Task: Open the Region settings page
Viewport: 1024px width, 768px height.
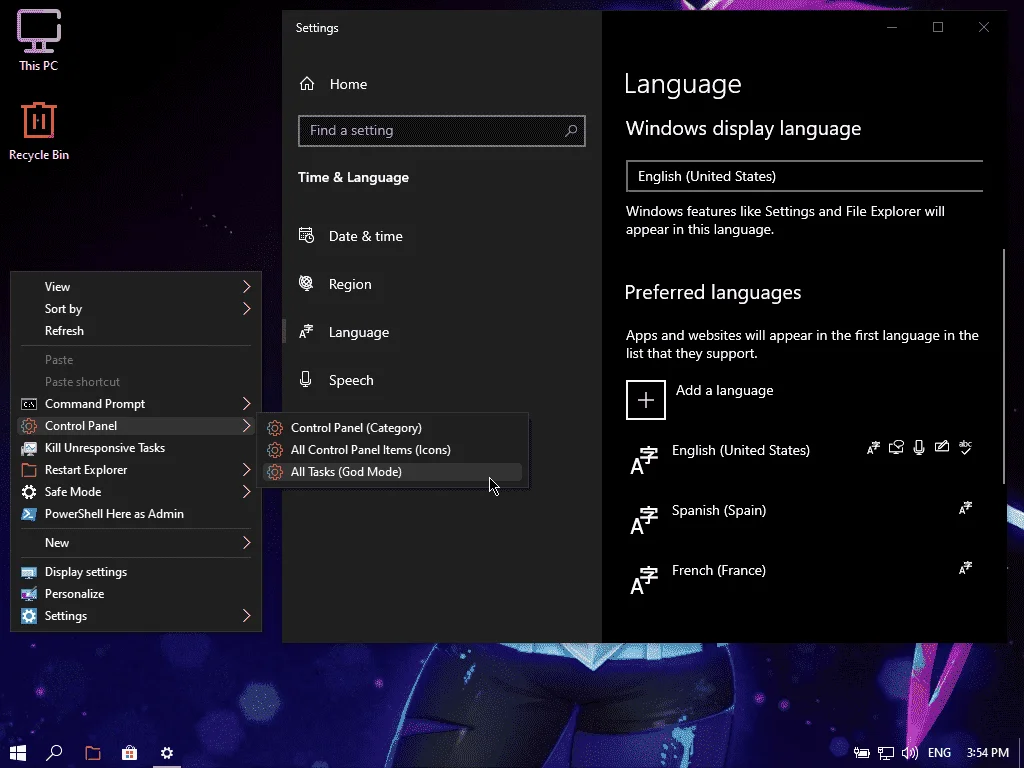Action: click(x=441, y=284)
